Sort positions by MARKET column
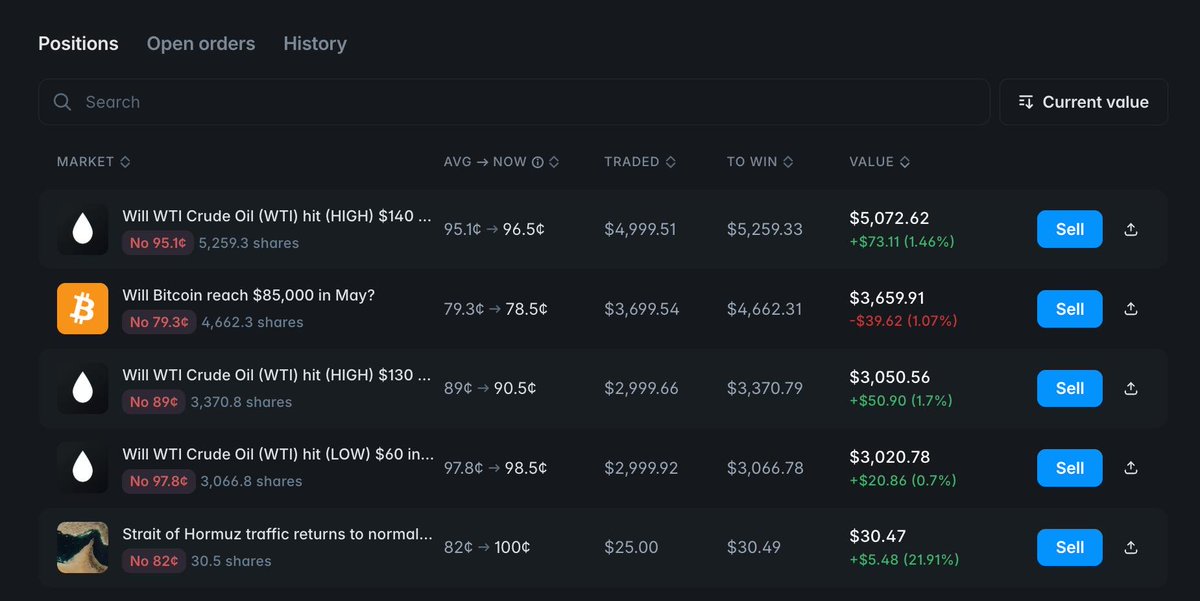The width and height of the screenshot is (1200, 601). [94, 162]
